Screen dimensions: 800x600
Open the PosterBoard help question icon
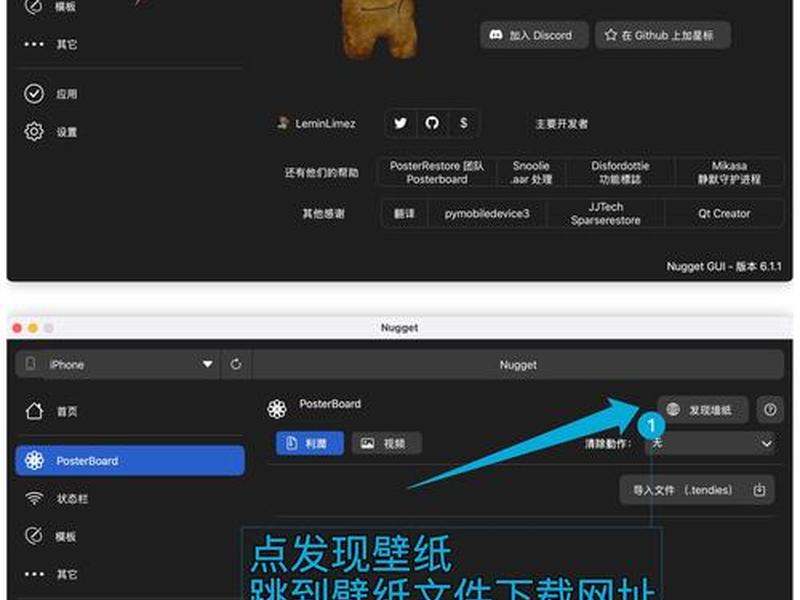[770, 410]
